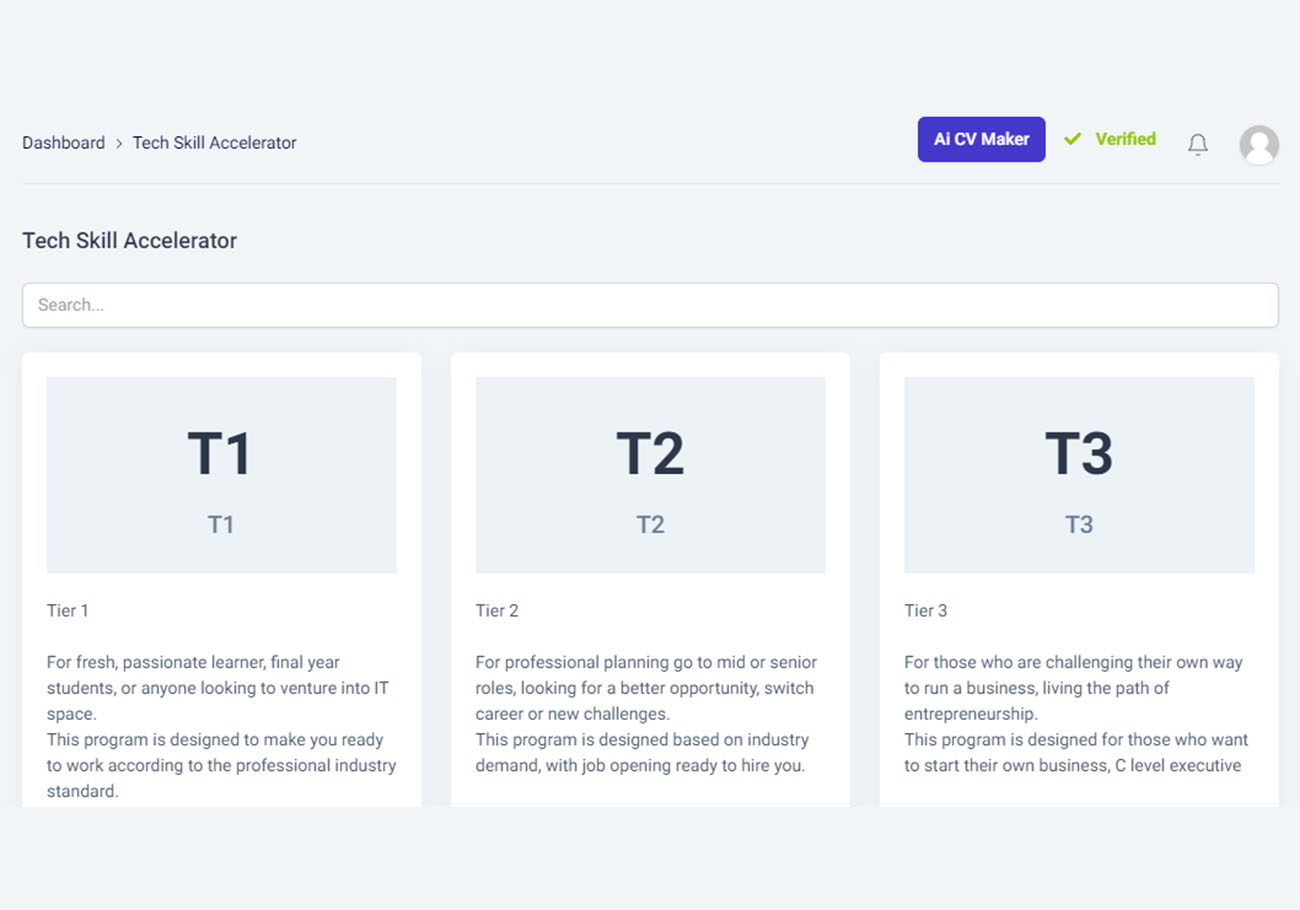Click the breadcrumb chevron separator
Screen dimensions: 1300x910
coord(119,143)
